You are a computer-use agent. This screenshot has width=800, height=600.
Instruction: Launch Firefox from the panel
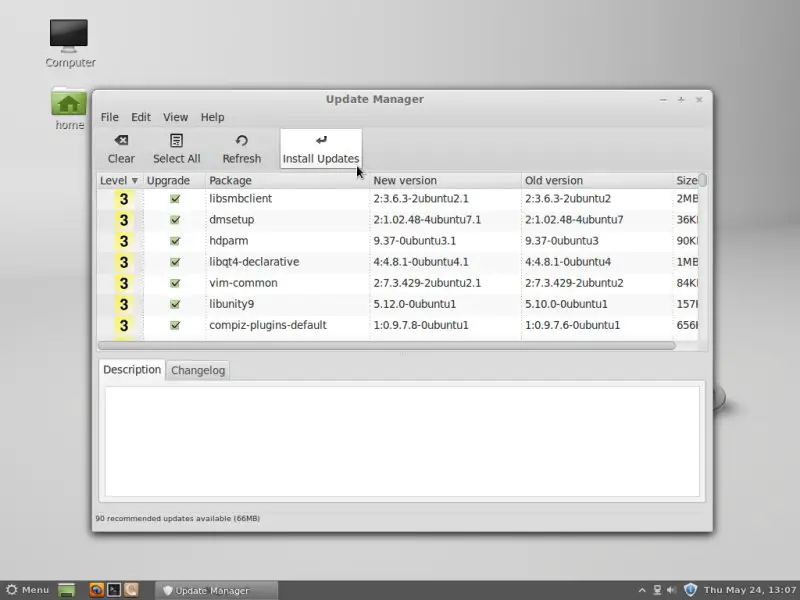[96, 590]
